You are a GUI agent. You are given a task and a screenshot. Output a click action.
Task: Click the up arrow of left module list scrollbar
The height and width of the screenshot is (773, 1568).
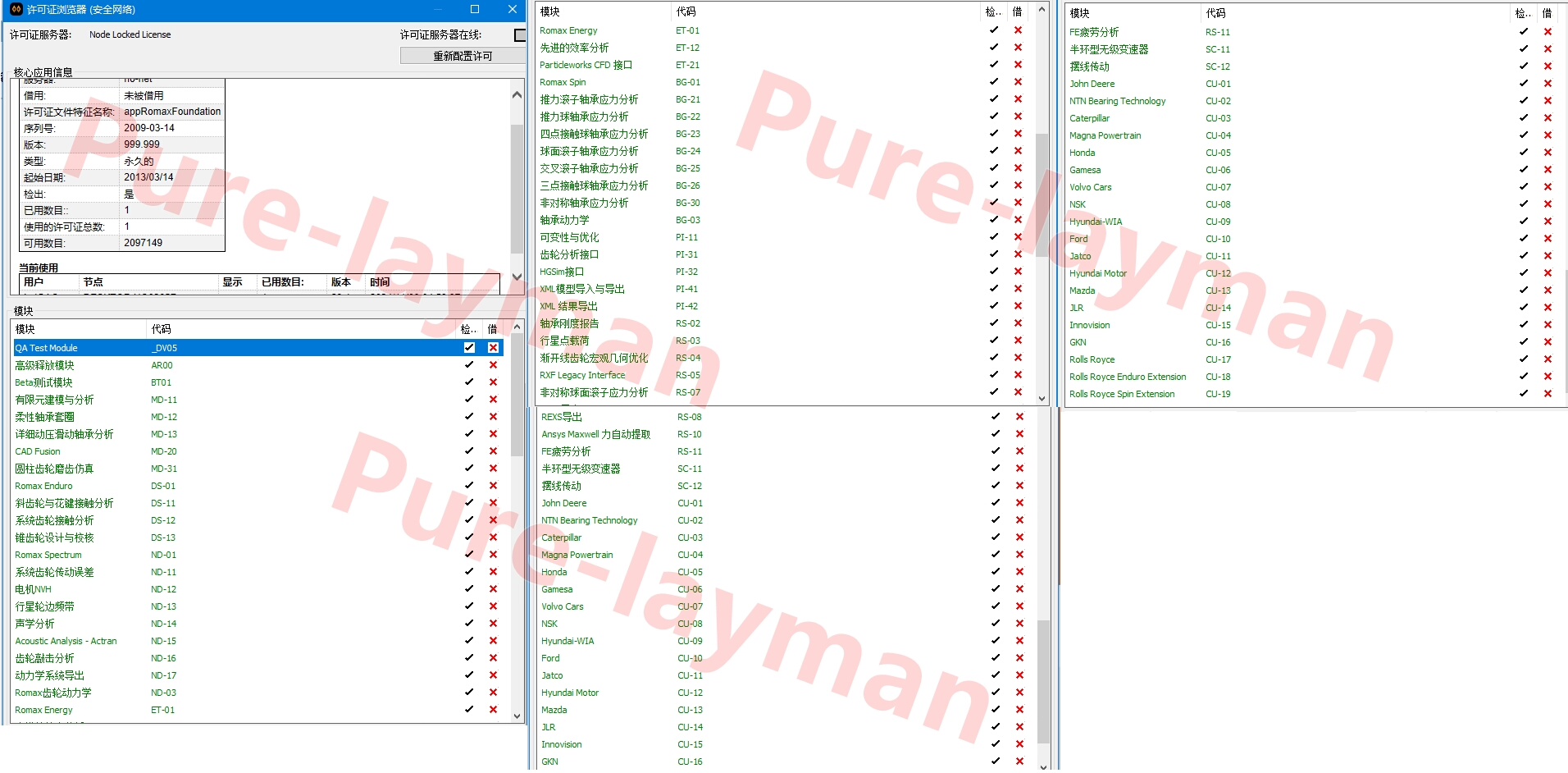[517, 328]
